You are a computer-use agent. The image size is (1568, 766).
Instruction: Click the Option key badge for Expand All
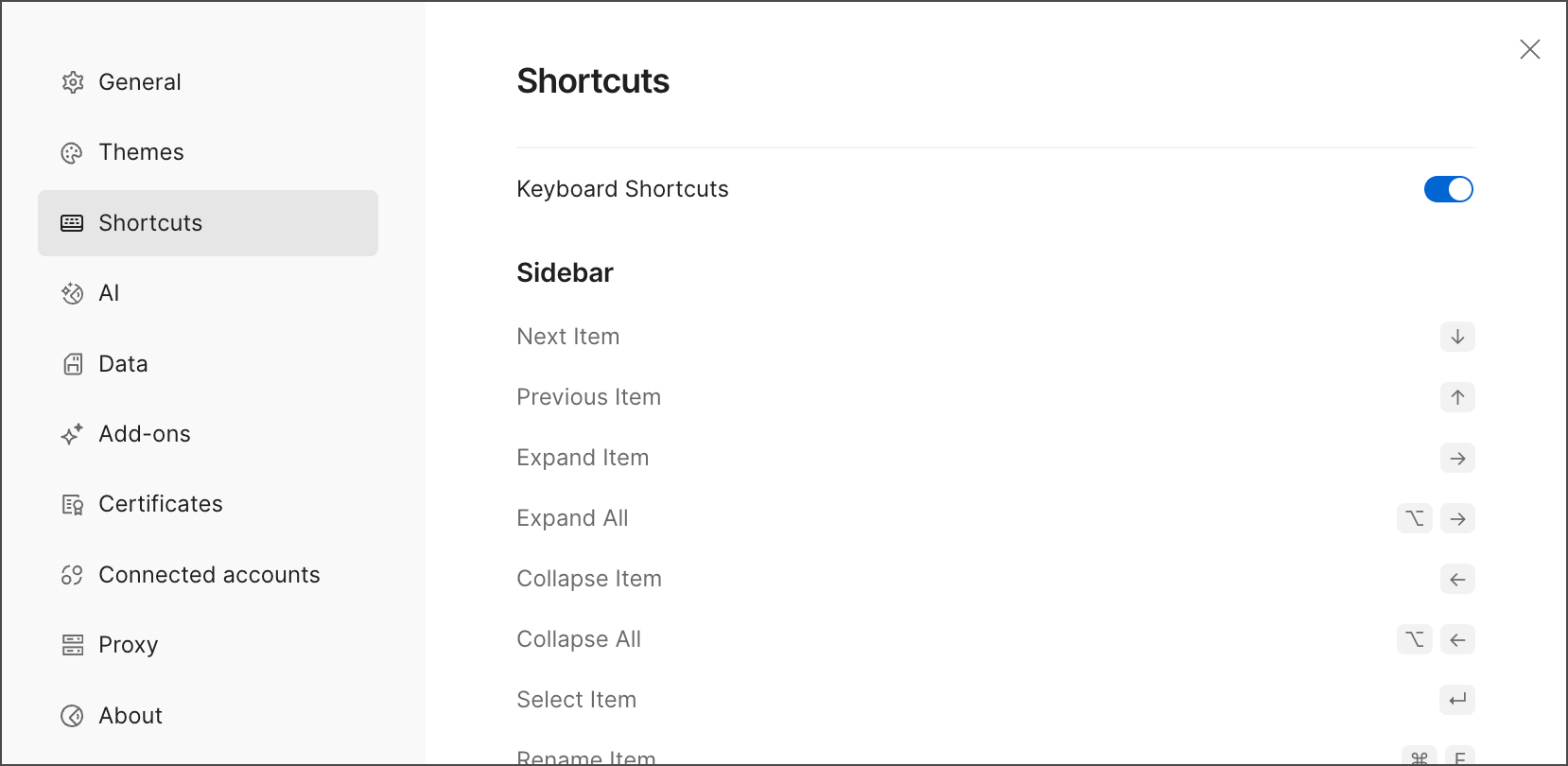1414,518
